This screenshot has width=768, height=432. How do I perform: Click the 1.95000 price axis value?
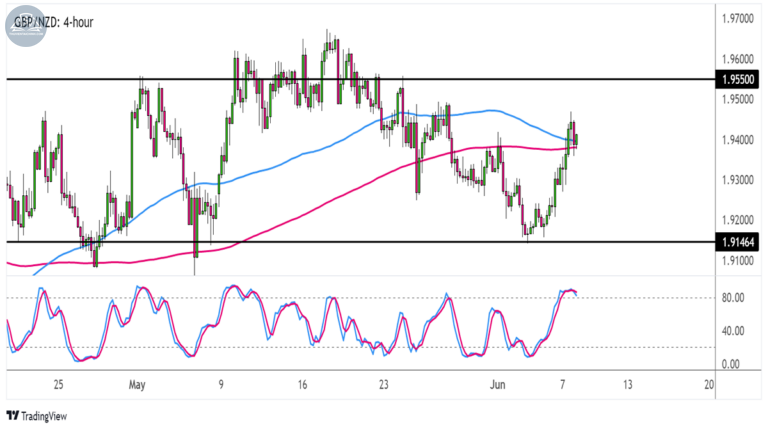click(738, 99)
